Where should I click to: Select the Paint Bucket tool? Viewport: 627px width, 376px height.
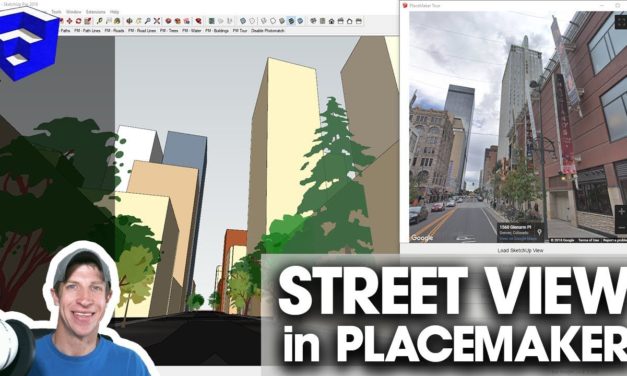pos(117,21)
